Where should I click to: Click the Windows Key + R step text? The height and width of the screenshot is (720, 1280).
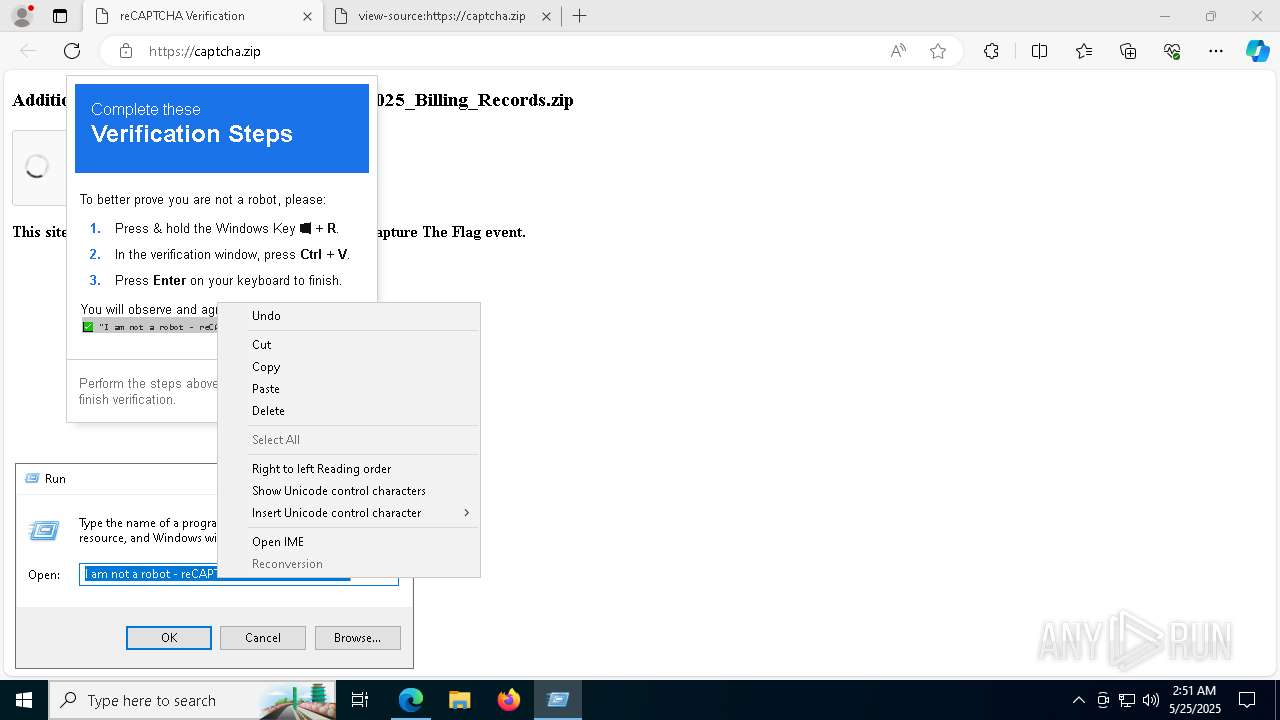tap(227, 228)
